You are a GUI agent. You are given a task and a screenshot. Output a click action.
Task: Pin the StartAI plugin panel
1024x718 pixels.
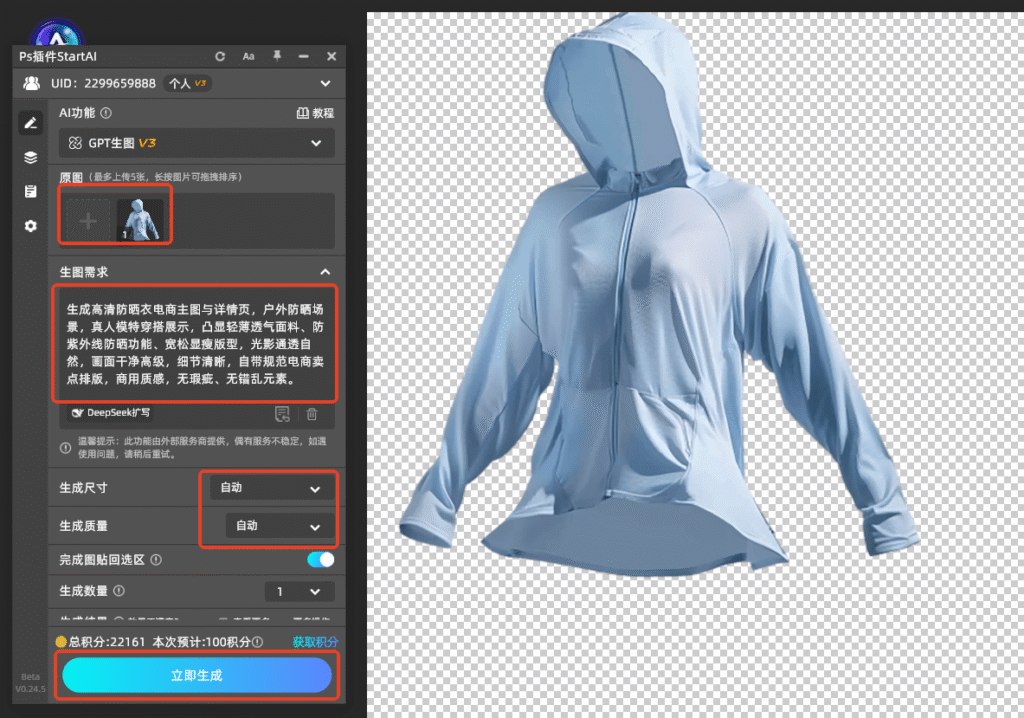(277, 56)
